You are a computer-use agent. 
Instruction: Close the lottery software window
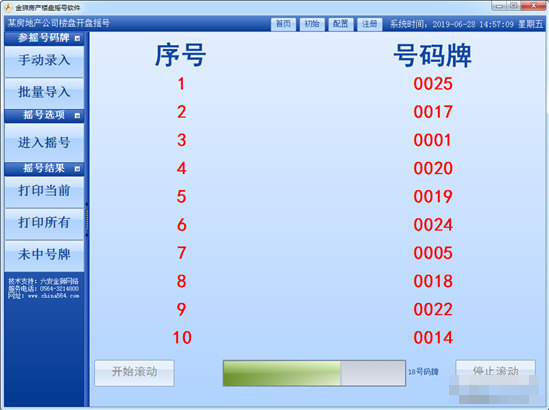click(534, 6)
